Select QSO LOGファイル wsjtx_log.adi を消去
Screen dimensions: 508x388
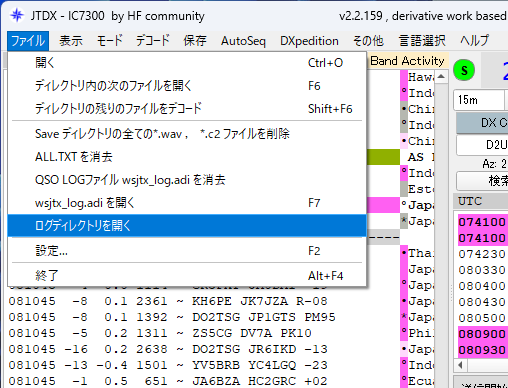tap(187, 180)
